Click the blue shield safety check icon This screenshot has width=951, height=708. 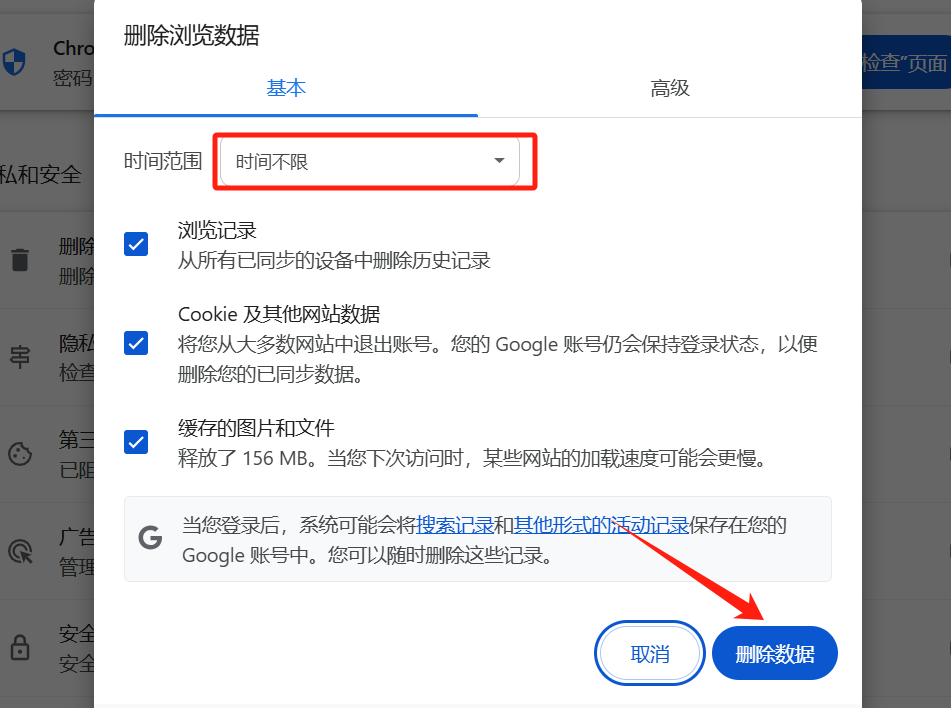click(x=14, y=62)
